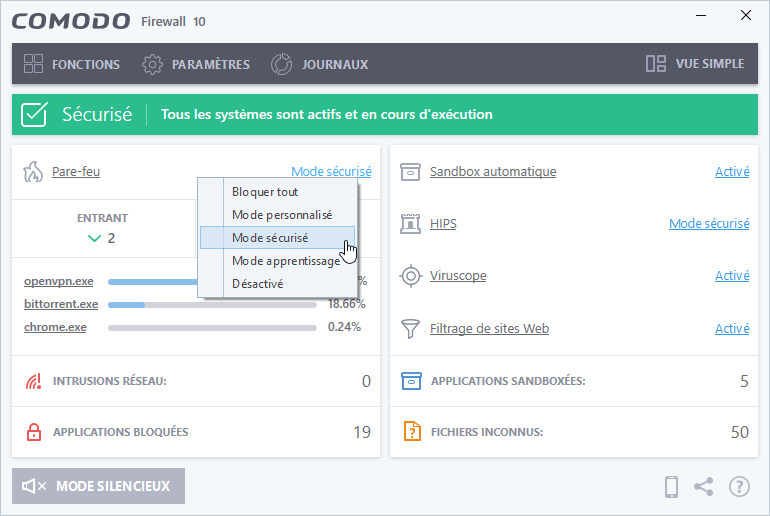Click the 0.24% chrome value
Screen dimensions: 770x516
[344, 327]
